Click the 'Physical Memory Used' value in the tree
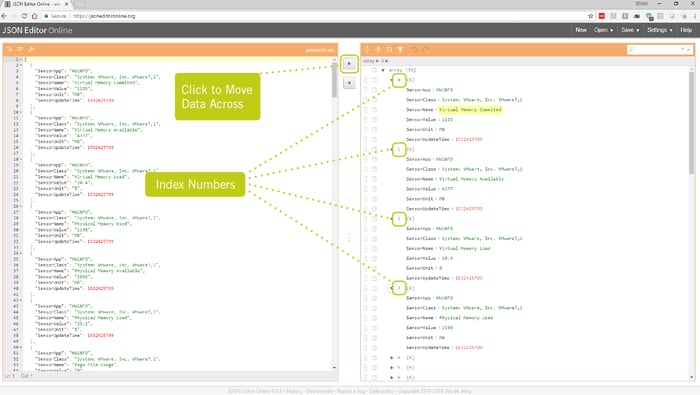 point(466,318)
